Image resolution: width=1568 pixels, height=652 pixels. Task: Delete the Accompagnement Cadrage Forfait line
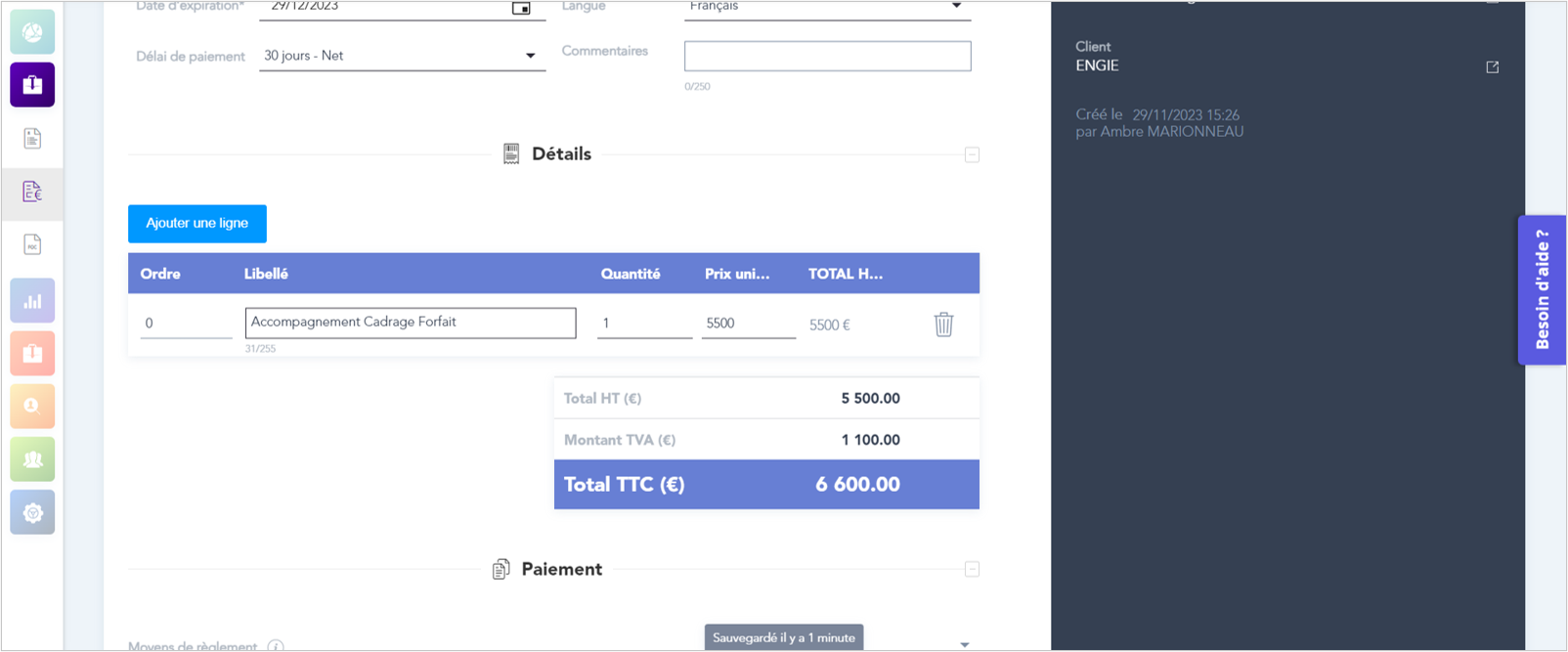[x=943, y=325]
